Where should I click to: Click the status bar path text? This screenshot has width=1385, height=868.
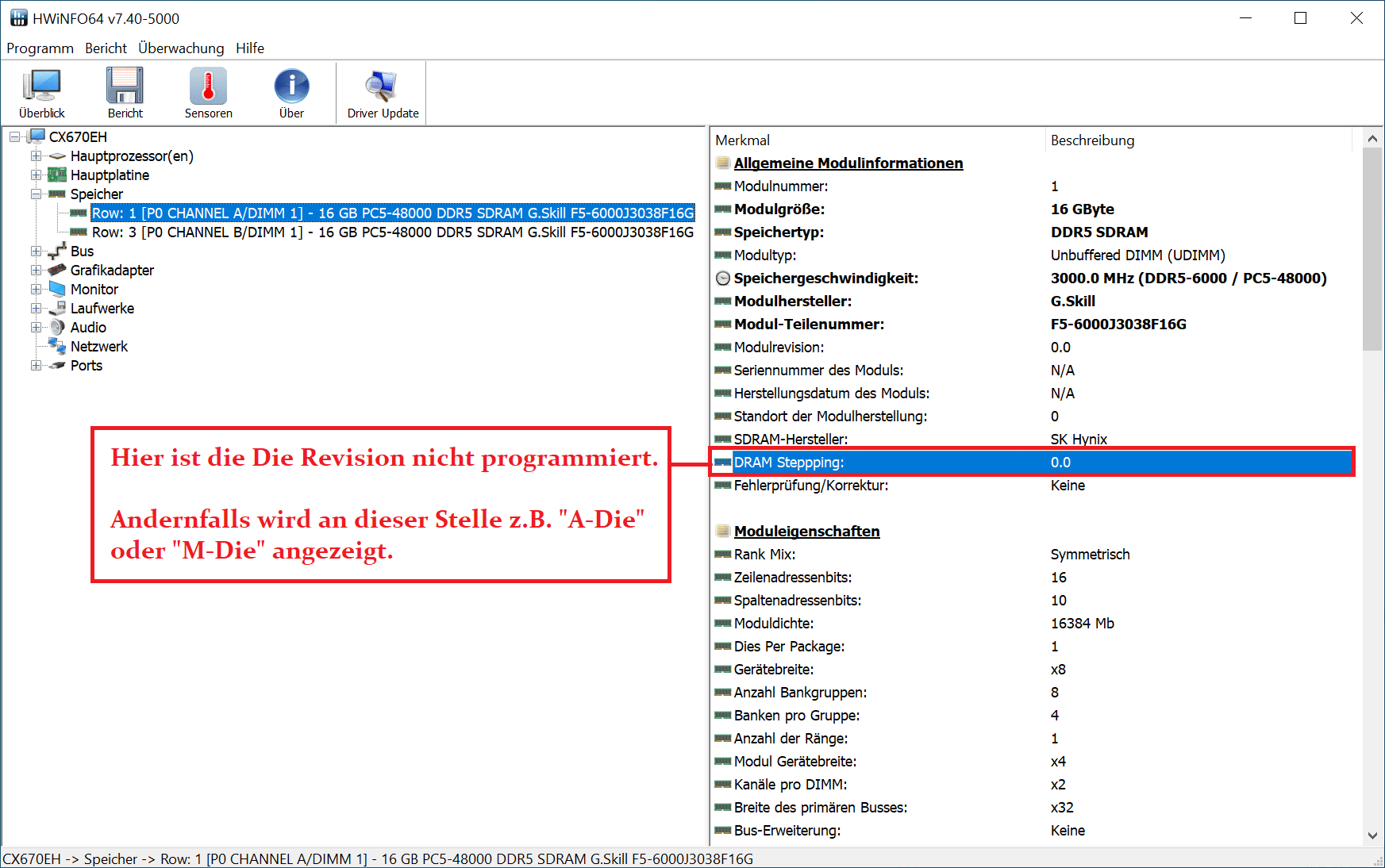(378, 858)
